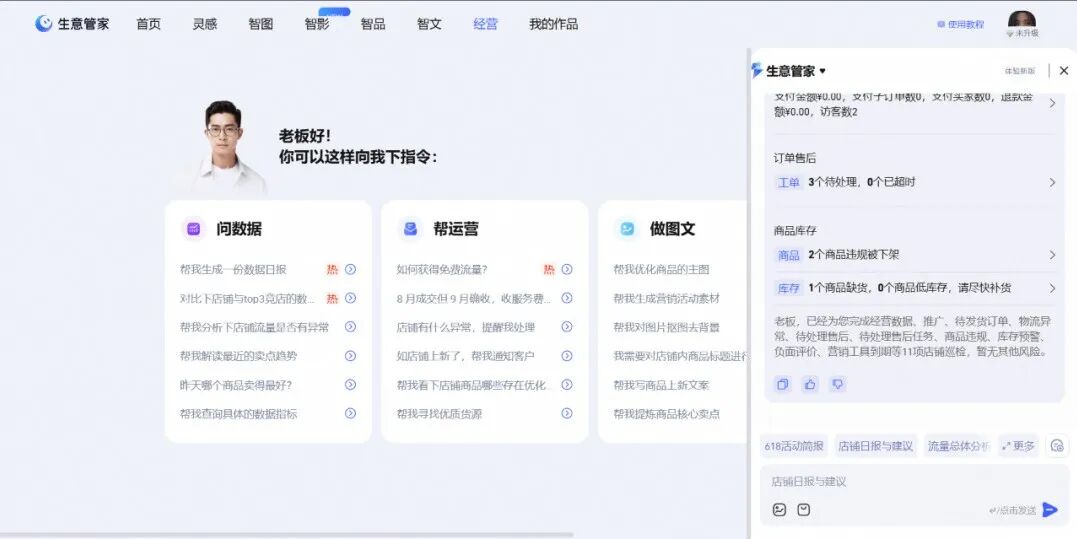Viewport: 1077px width, 539px height.
Task: Expand the 工单 3个待处理 row
Action: tap(1052, 182)
